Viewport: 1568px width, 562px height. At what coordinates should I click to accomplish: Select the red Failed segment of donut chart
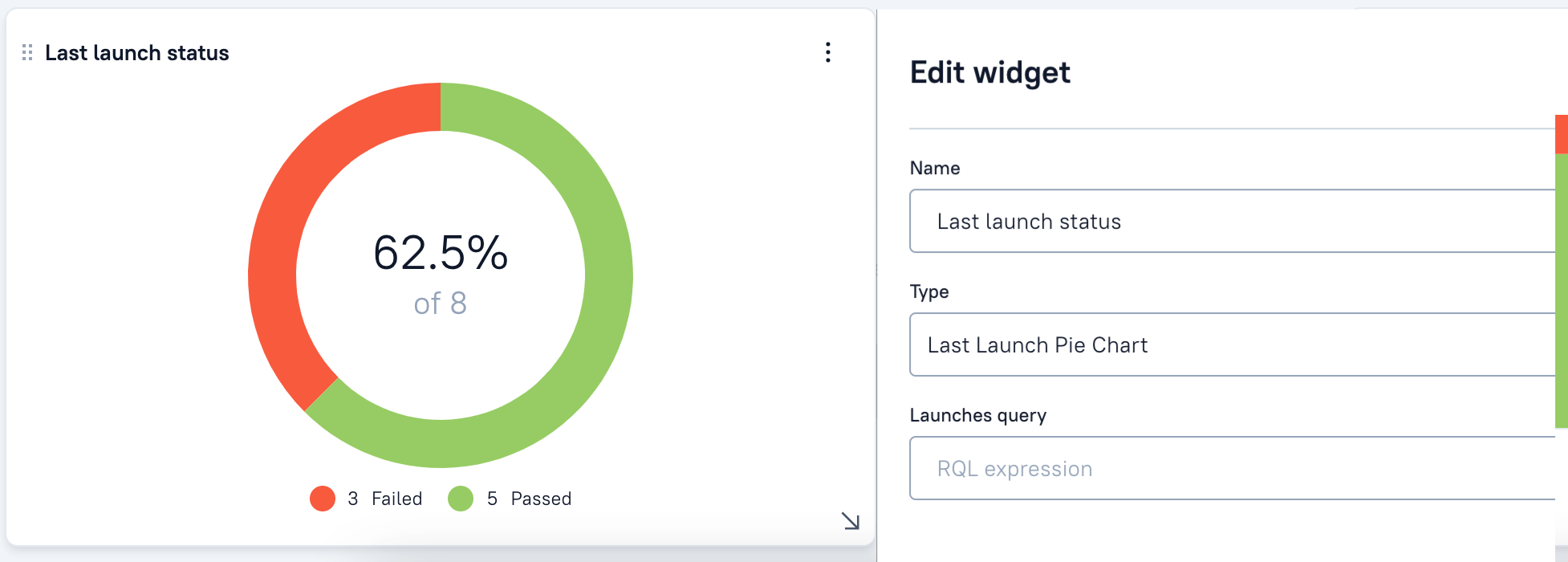pyautogui.click(x=281, y=241)
